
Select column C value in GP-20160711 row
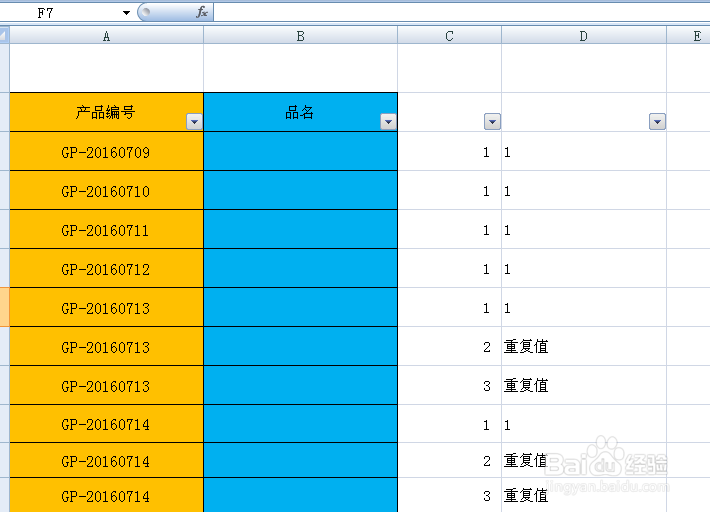(449, 230)
